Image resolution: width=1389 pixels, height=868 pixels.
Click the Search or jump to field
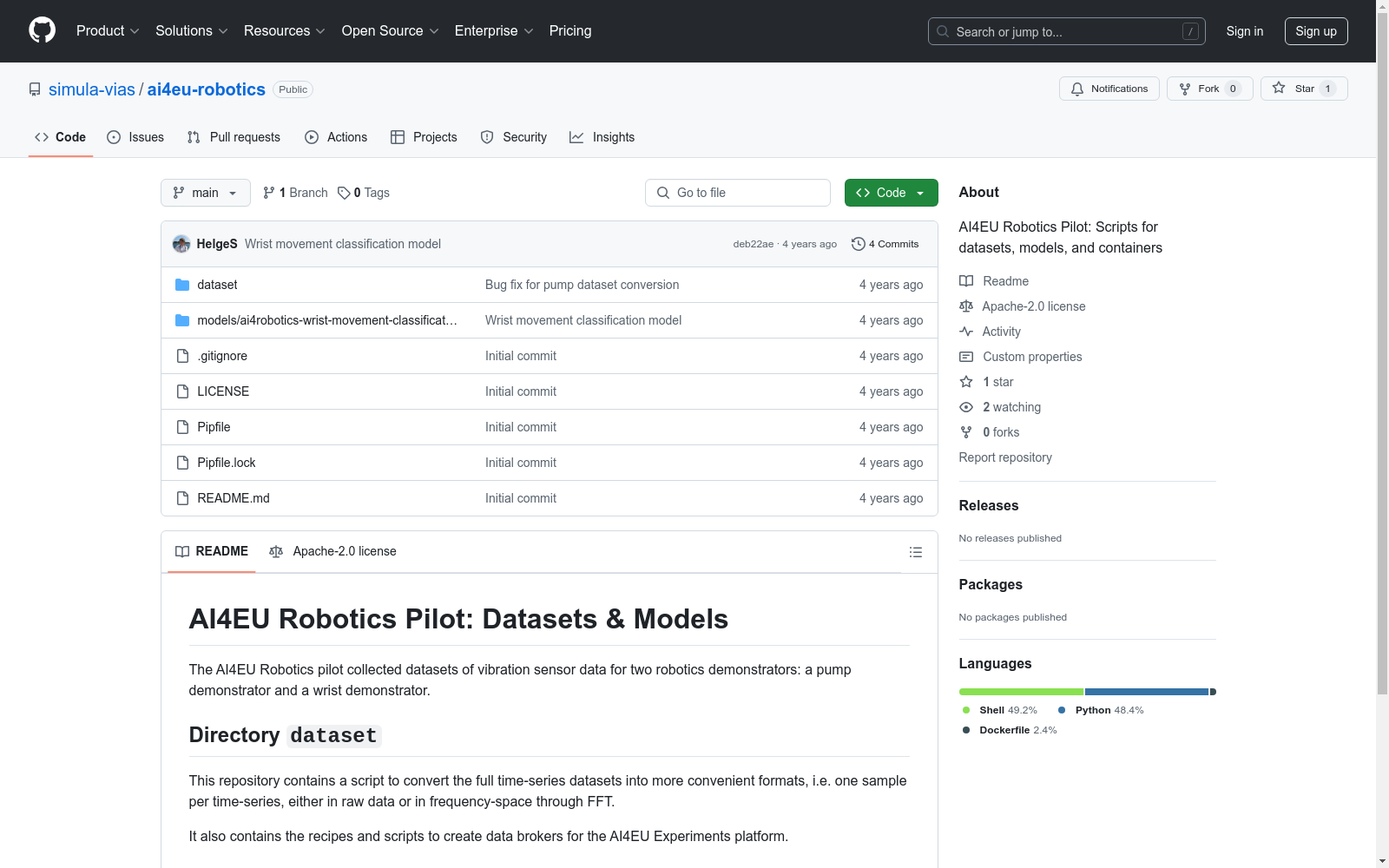coord(1067,31)
